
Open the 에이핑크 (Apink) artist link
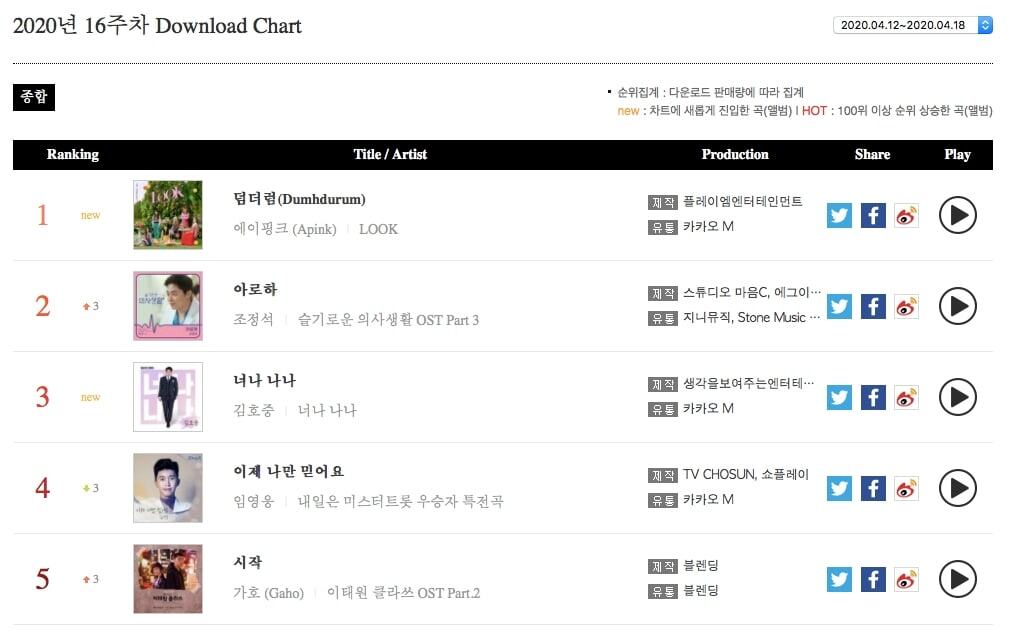pyautogui.click(x=285, y=229)
